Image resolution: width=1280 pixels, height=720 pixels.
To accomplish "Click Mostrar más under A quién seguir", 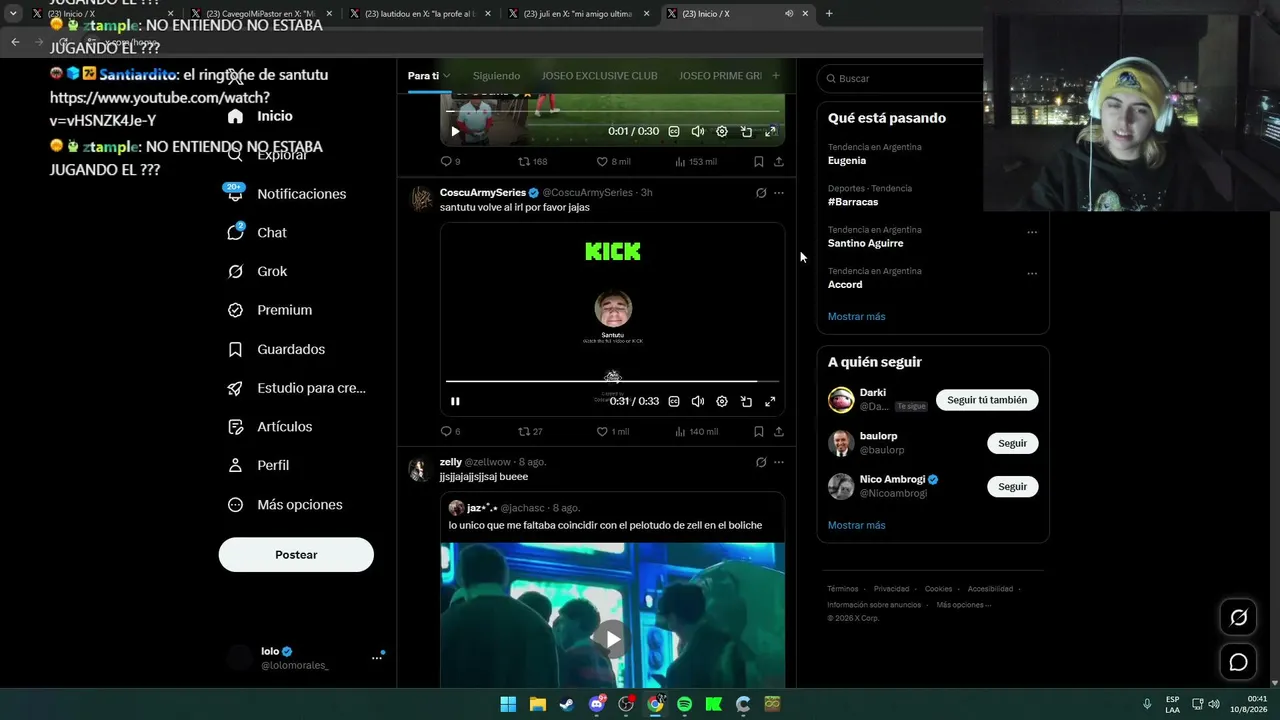I will pos(856,525).
